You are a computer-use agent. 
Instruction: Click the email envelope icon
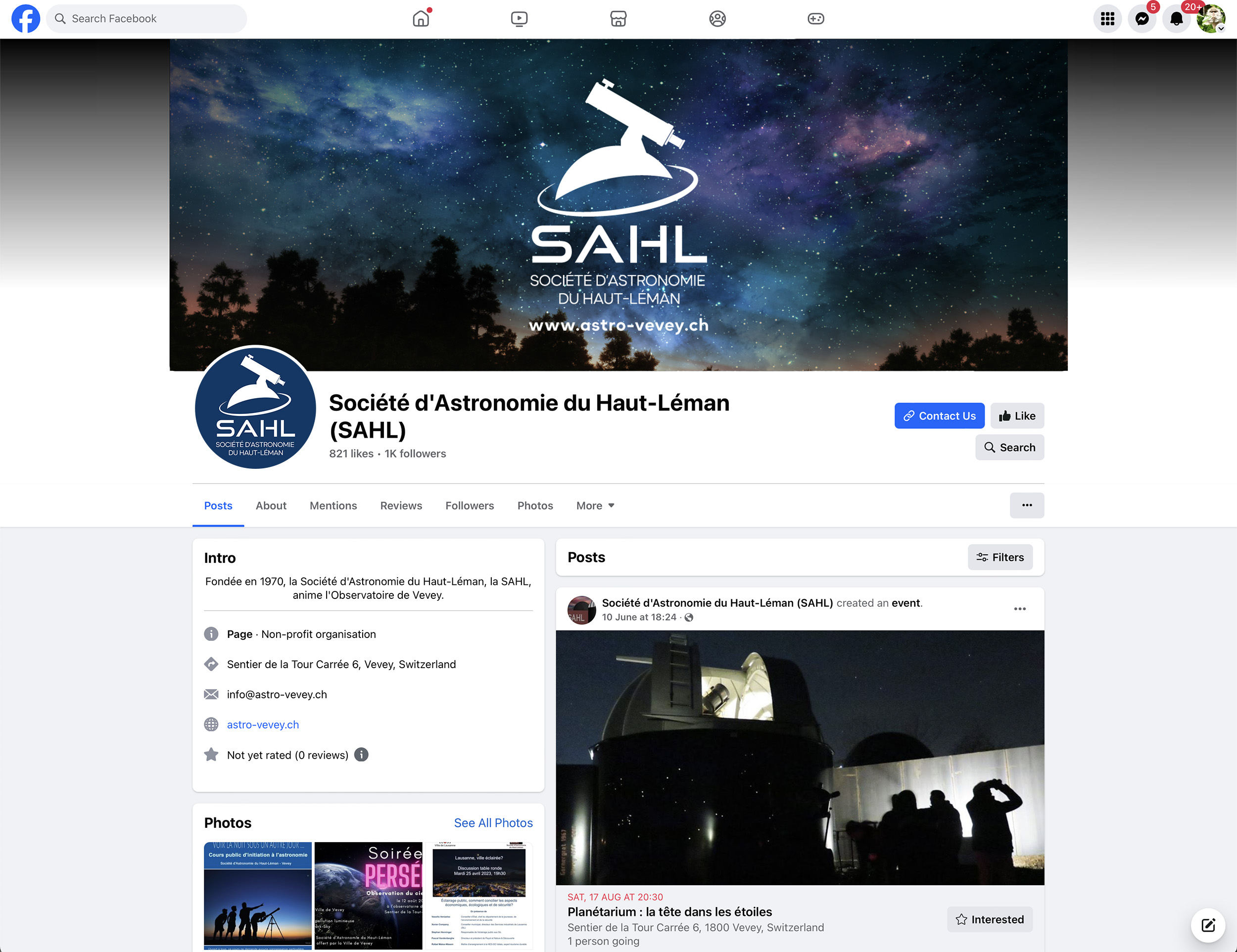tap(211, 694)
